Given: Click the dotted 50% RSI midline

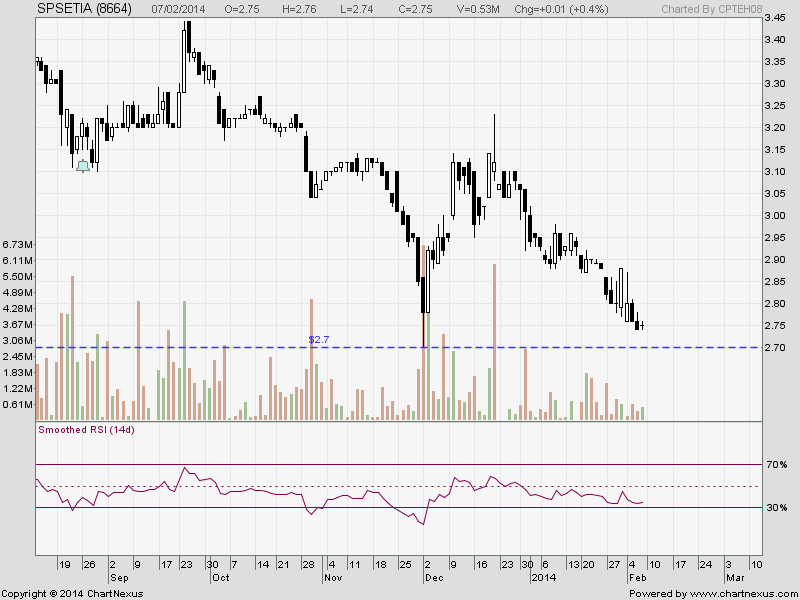Looking at the screenshot, I should click(x=399, y=486).
